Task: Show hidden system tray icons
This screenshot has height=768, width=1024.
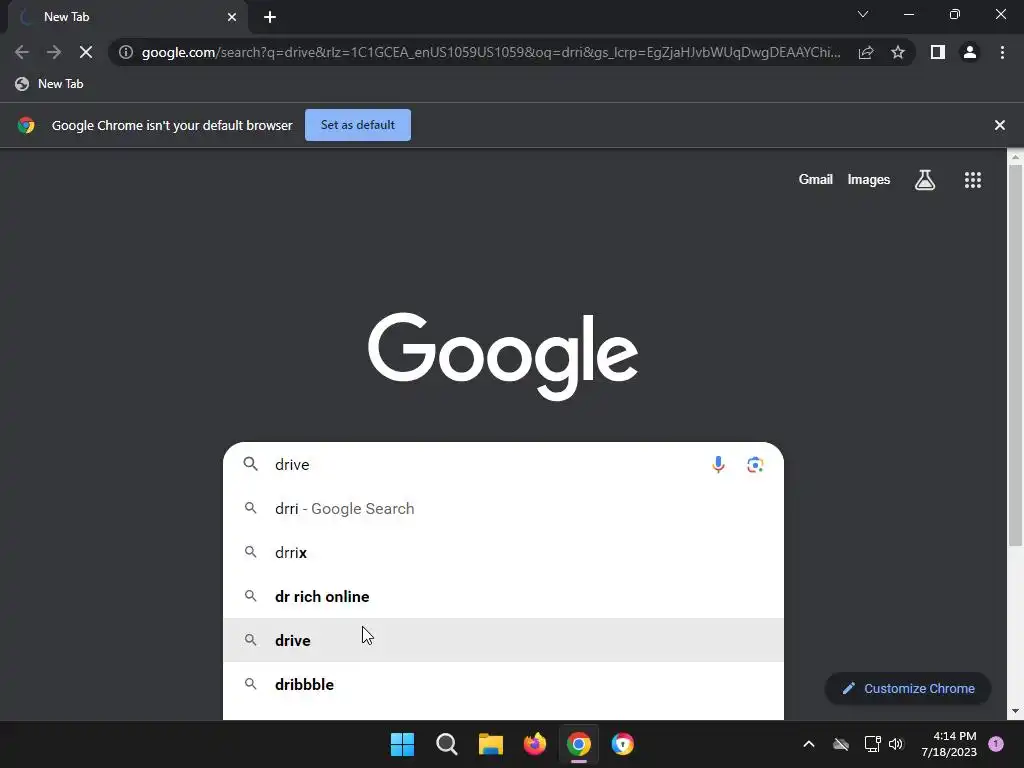Action: 808,744
